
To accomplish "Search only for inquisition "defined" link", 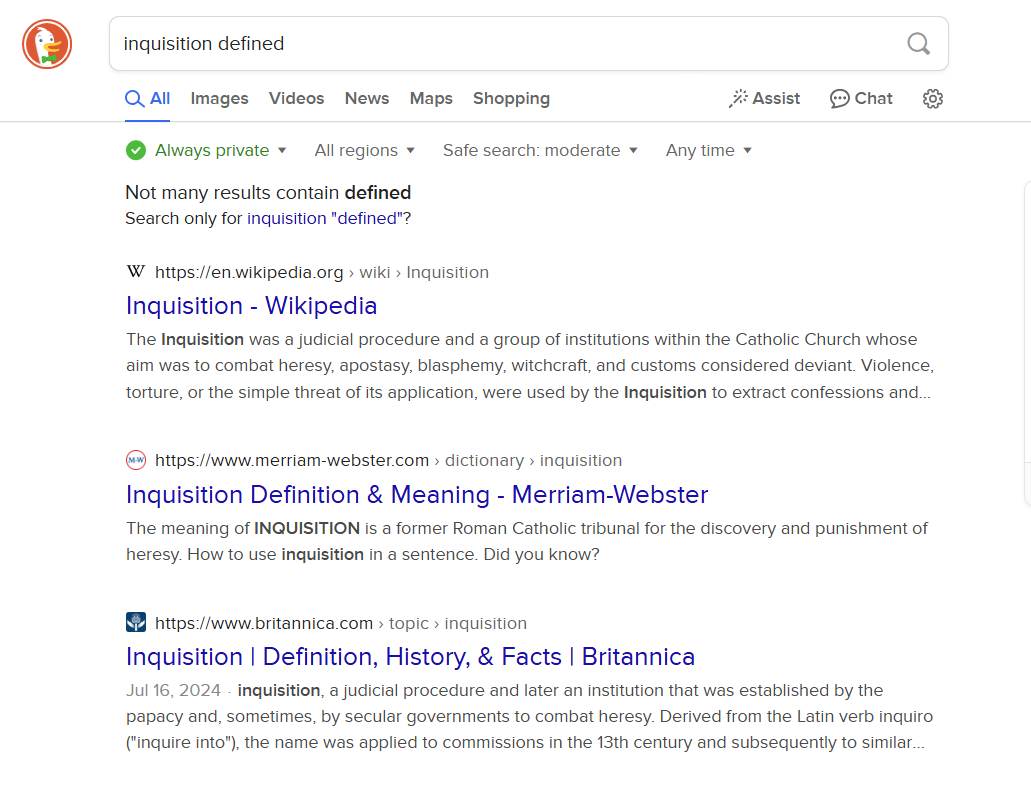I will click(325, 218).
